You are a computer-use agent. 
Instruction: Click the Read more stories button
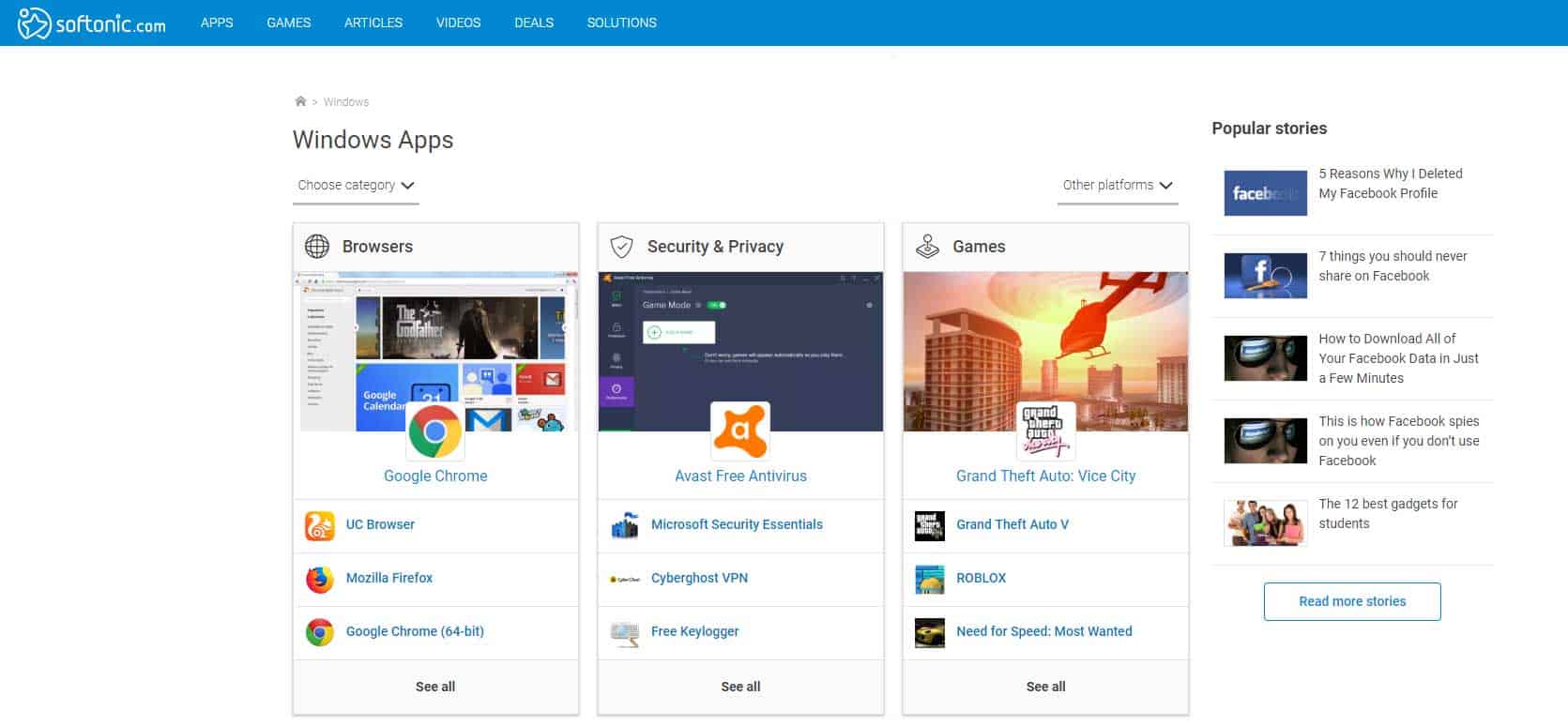pos(1352,601)
